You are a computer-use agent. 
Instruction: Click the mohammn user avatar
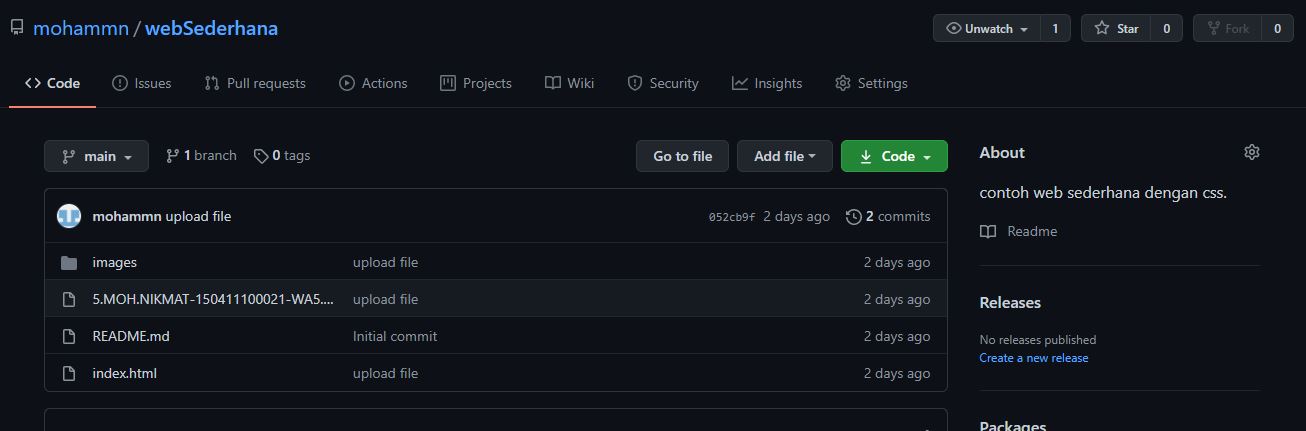69,216
